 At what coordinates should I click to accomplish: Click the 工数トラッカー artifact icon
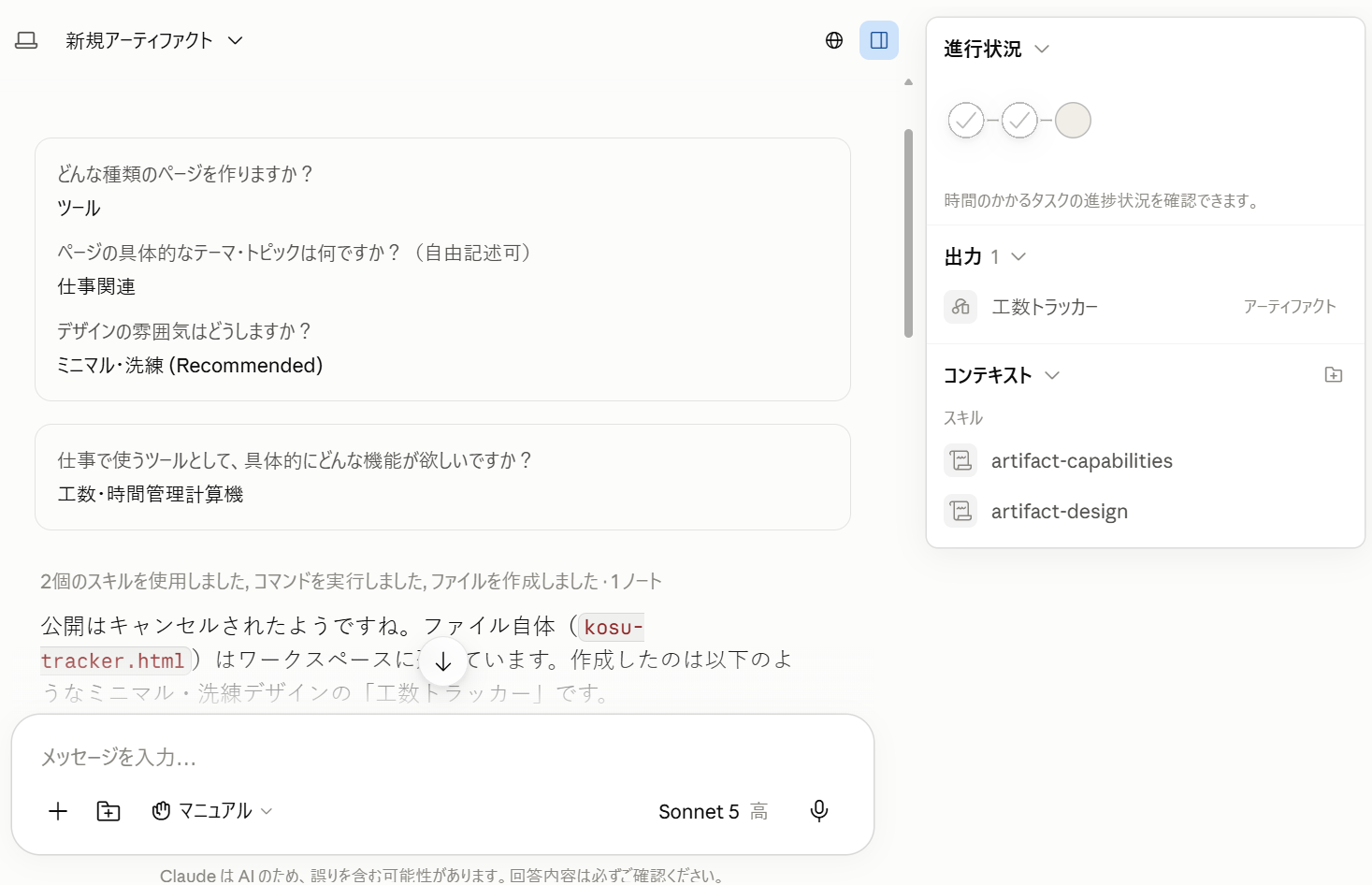960,307
